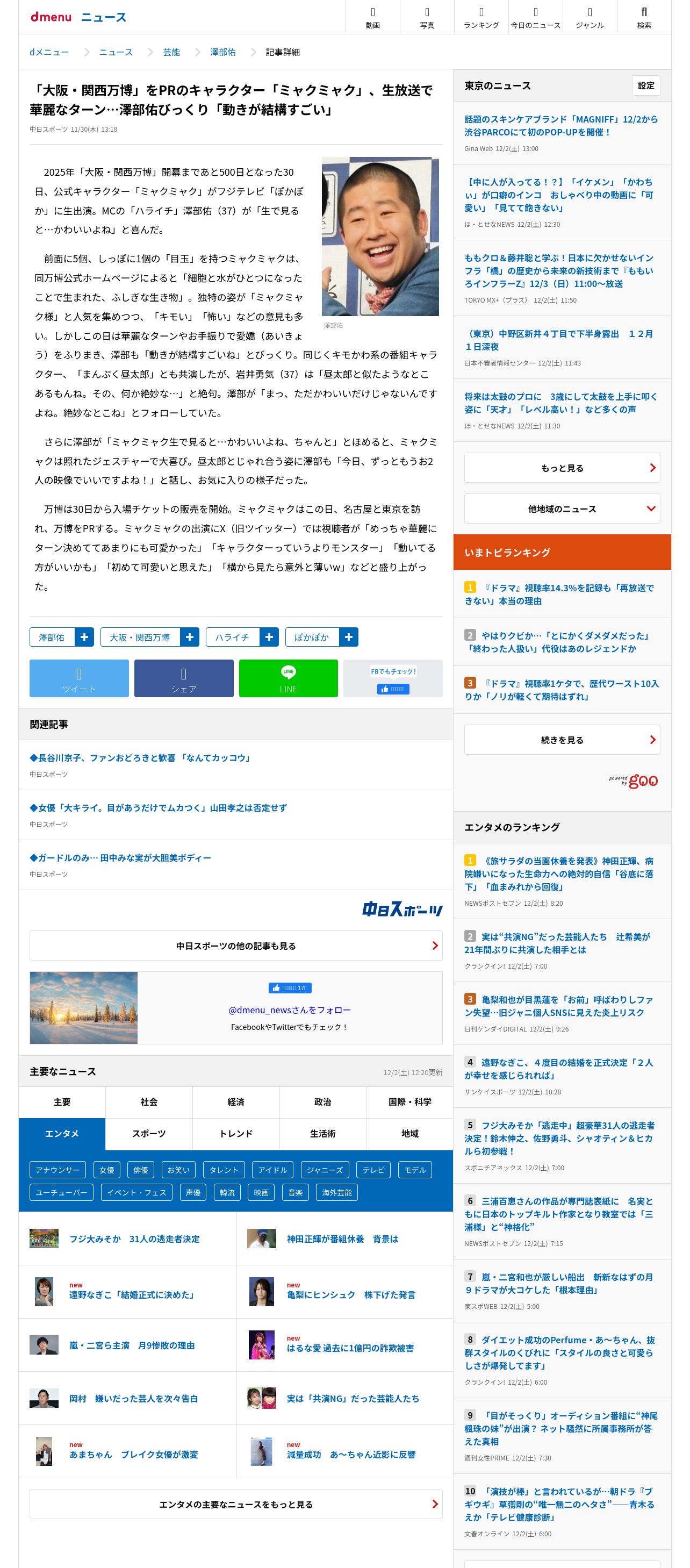
Task: Open the snowy sunset landscape thumbnail
Action: tap(84, 1007)
